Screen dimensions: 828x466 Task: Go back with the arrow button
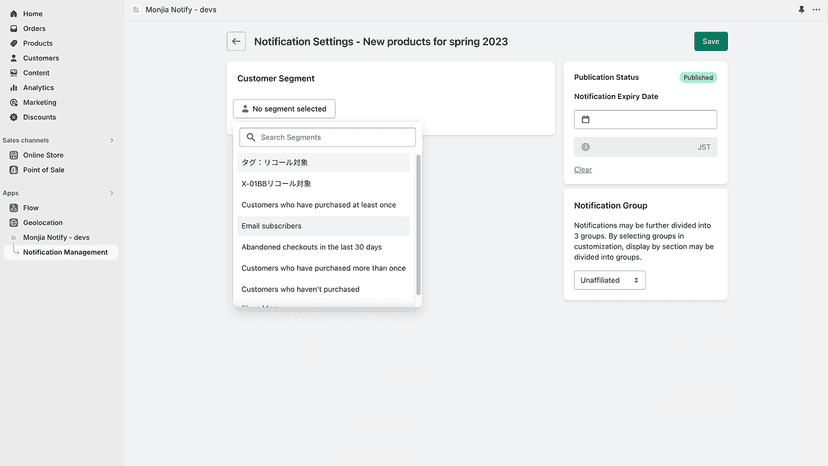pos(236,41)
